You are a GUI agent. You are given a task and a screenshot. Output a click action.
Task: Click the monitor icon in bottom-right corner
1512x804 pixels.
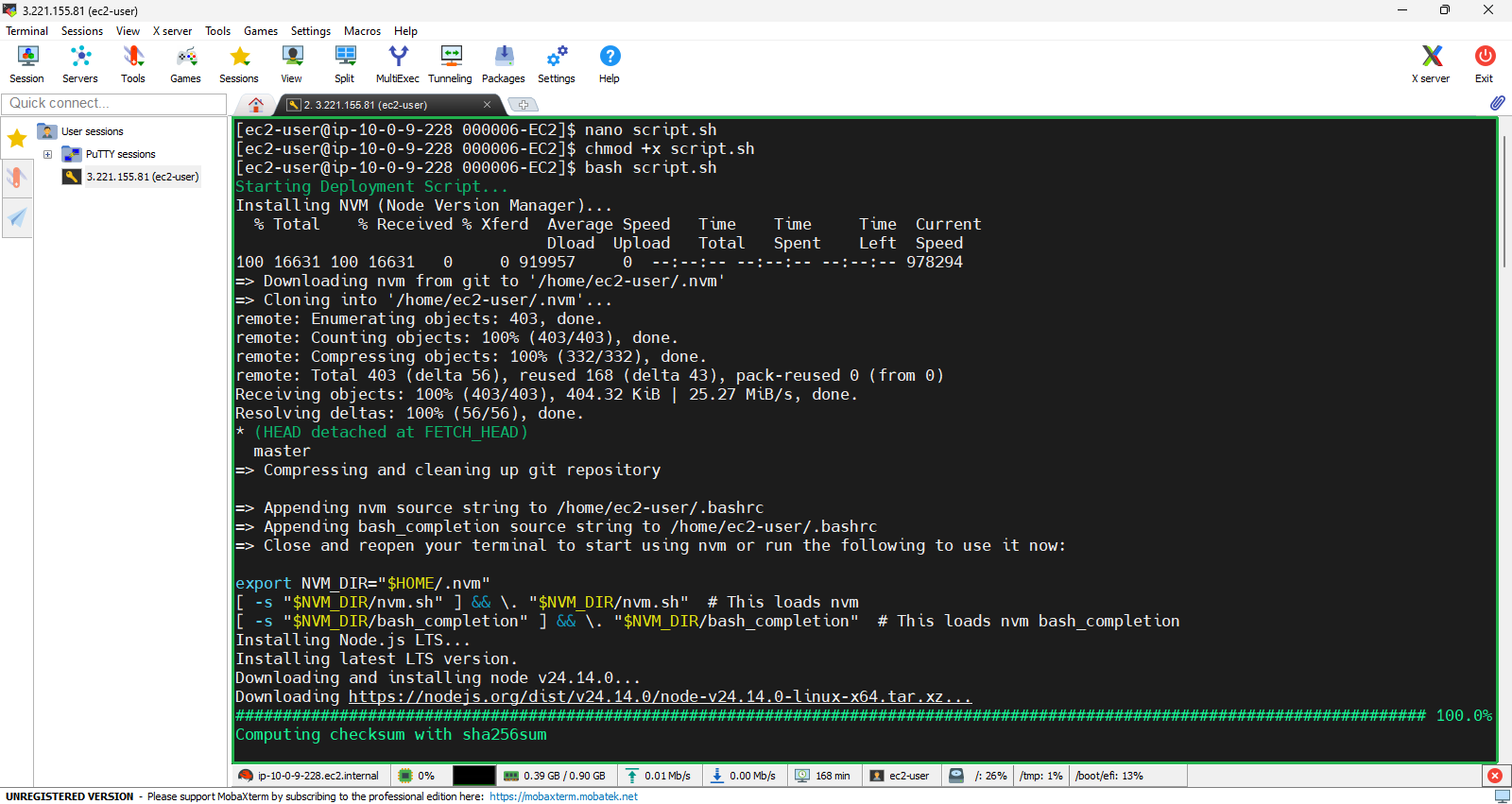[1502, 796]
